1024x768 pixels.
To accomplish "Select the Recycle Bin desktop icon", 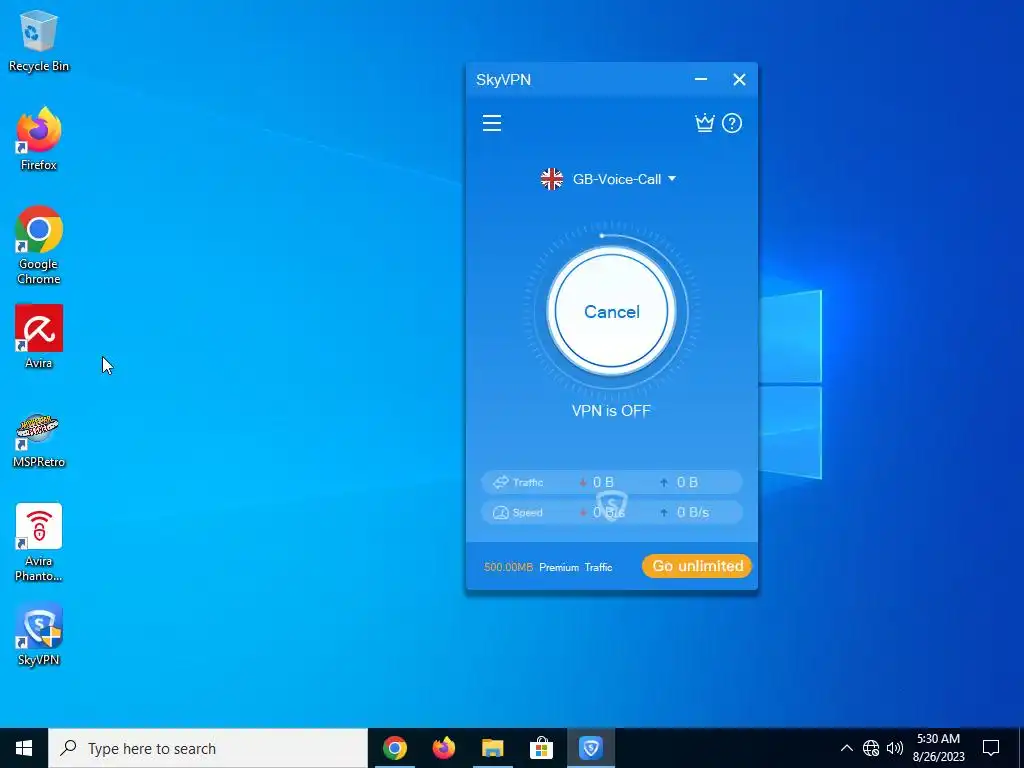I will (x=39, y=41).
